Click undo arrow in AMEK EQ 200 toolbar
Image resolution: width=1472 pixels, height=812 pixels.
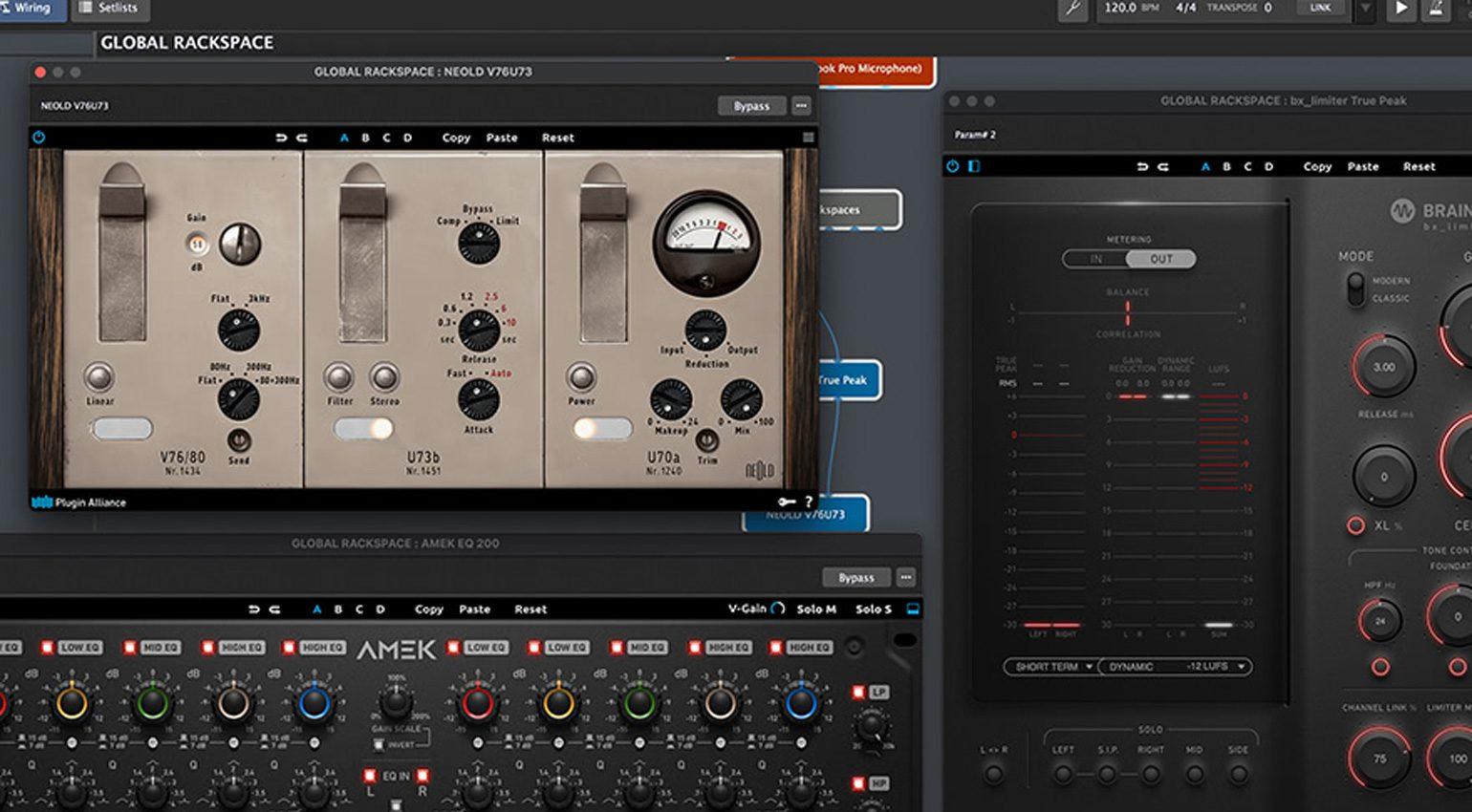253,609
